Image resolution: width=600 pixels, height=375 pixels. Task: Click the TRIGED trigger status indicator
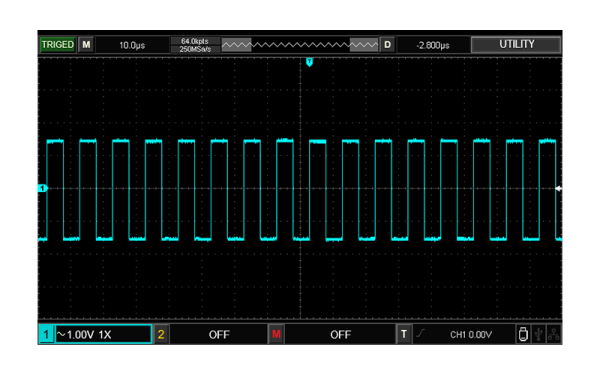[57, 45]
